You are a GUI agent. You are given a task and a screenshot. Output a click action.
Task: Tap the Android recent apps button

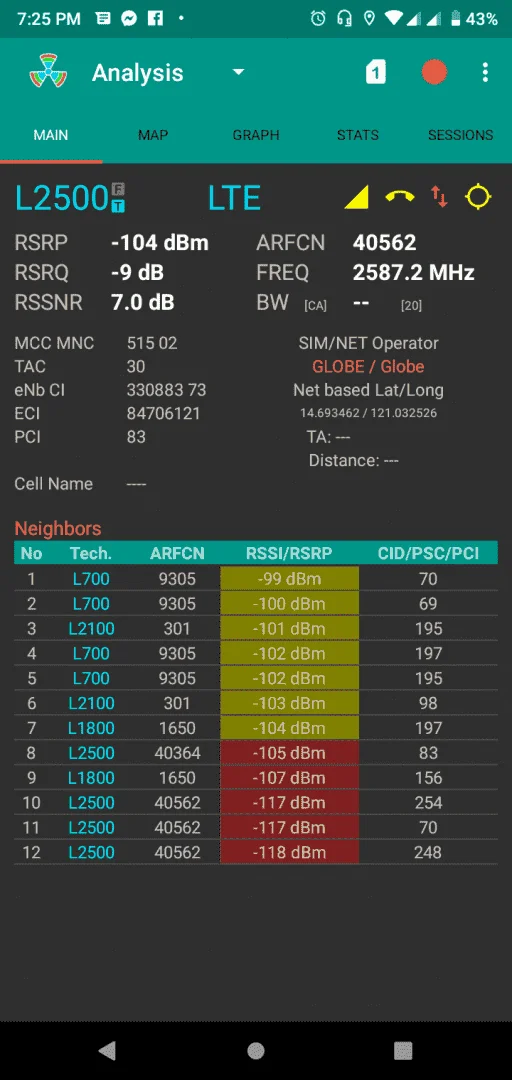(x=403, y=1050)
